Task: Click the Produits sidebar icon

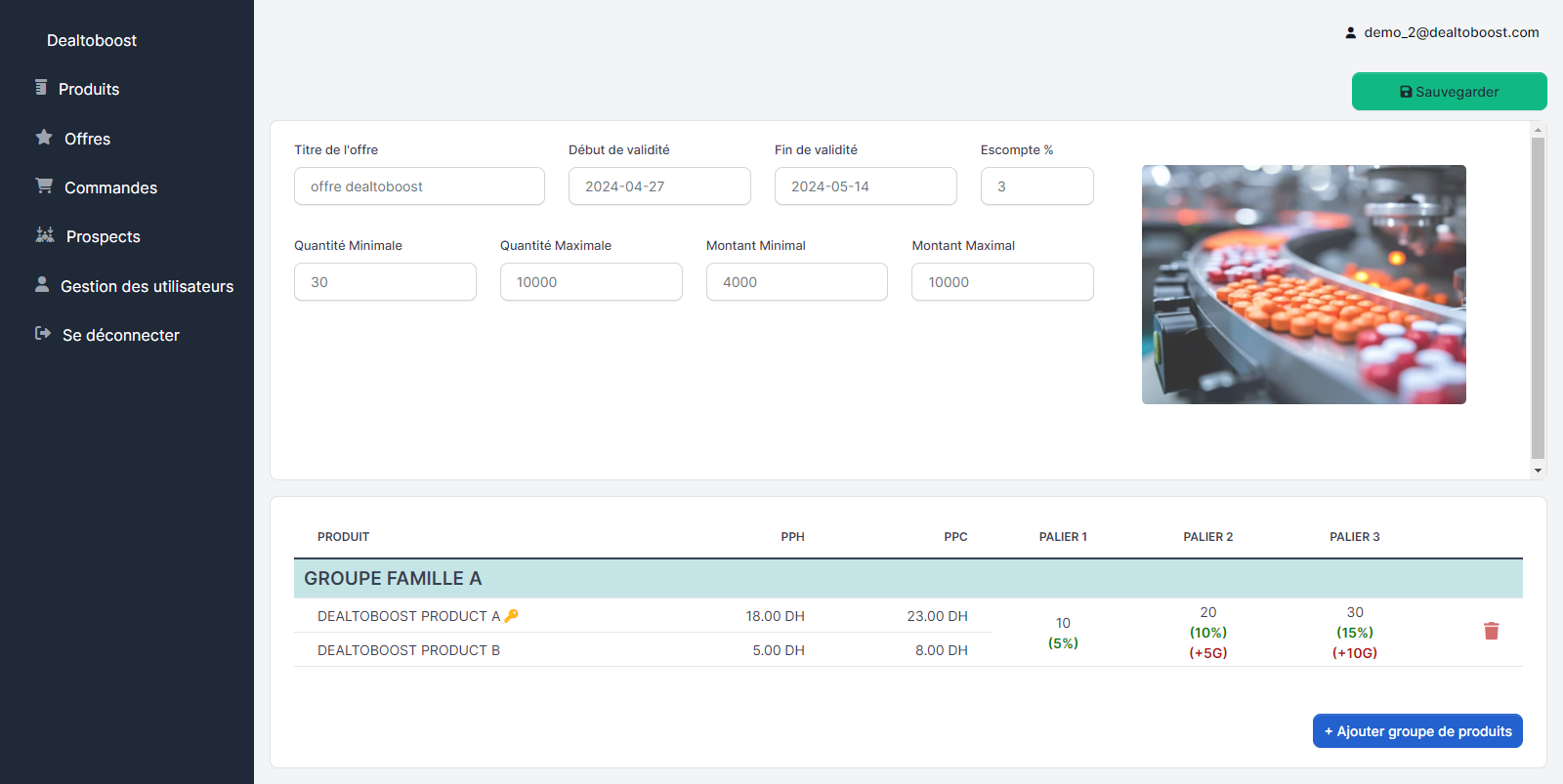Action: [41, 88]
